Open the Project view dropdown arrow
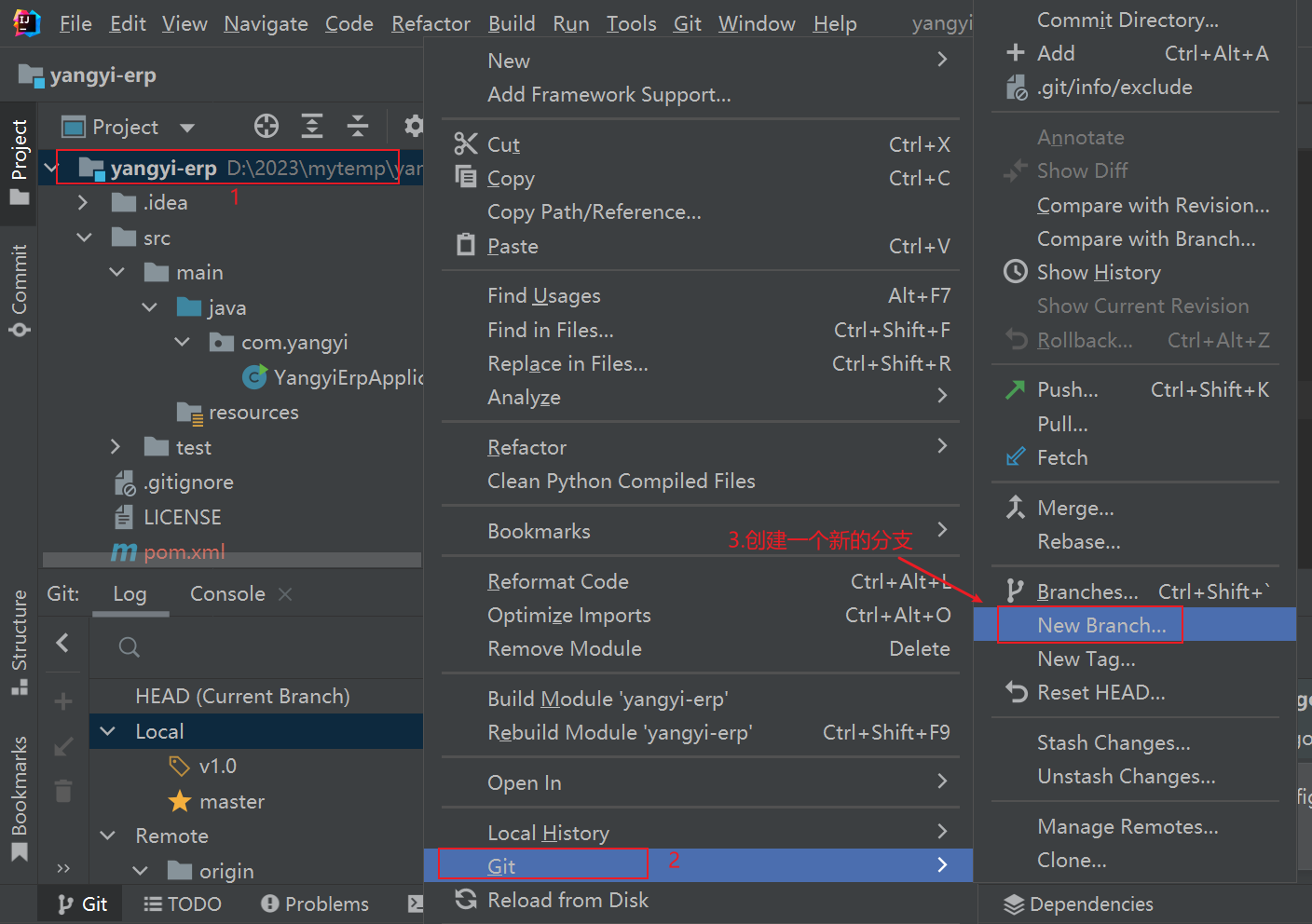 (187, 128)
